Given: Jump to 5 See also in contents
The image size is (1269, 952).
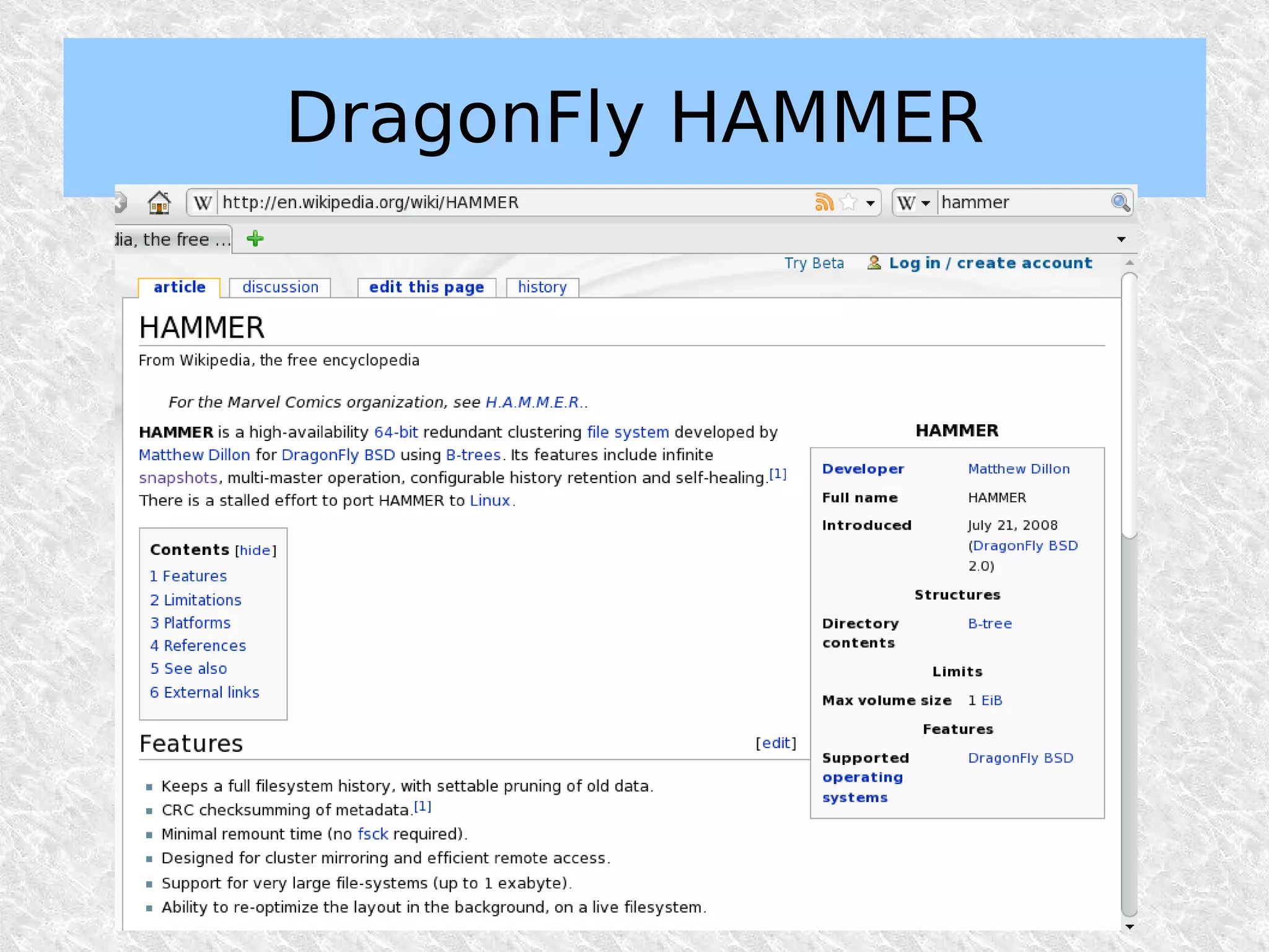Looking at the screenshot, I should [x=188, y=669].
